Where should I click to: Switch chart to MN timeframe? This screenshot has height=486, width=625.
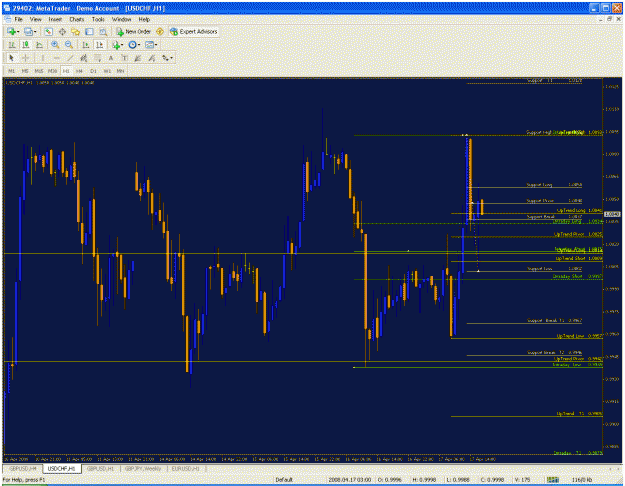pos(120,71)
